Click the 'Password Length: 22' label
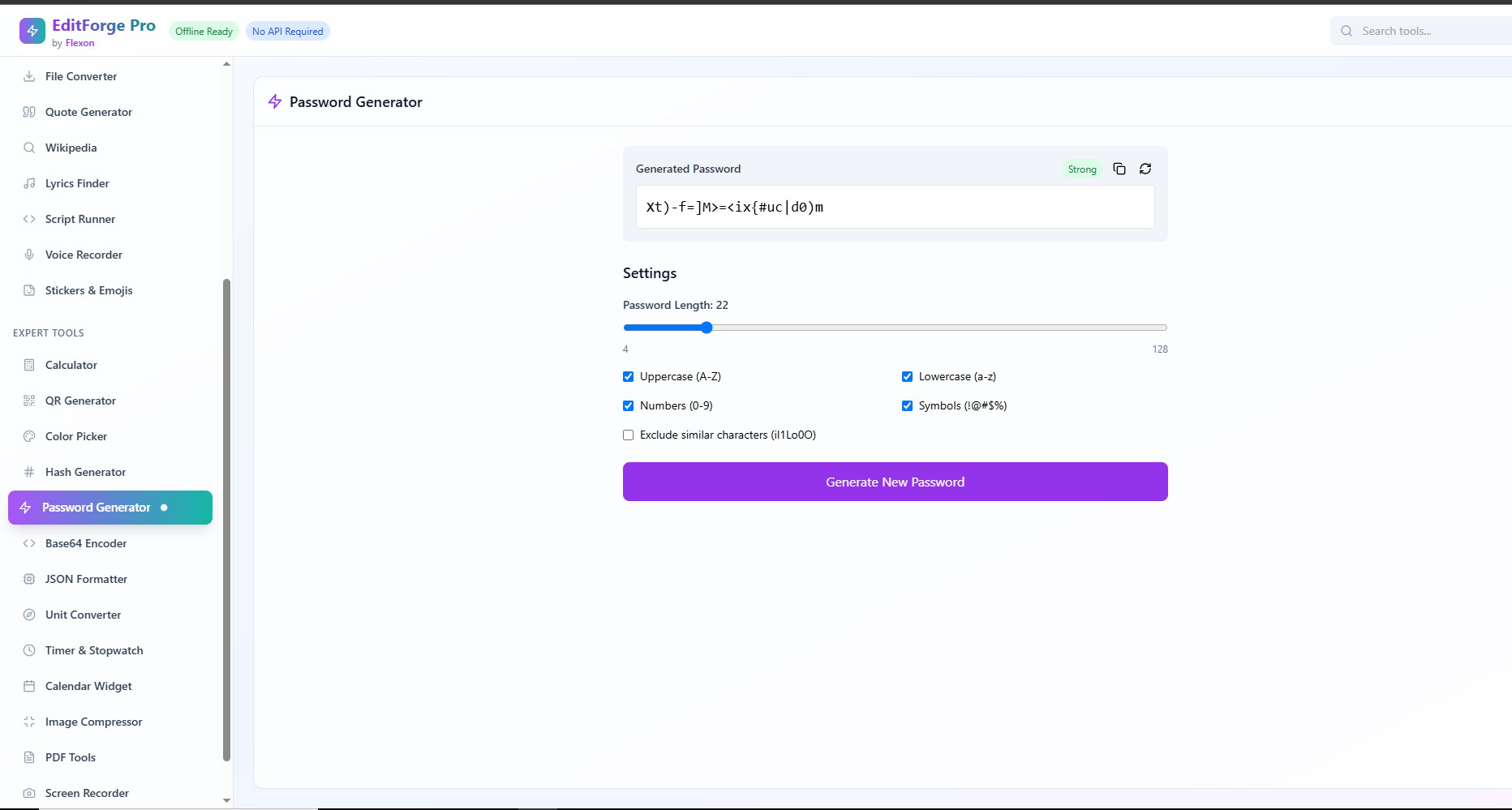 [676, 305]
